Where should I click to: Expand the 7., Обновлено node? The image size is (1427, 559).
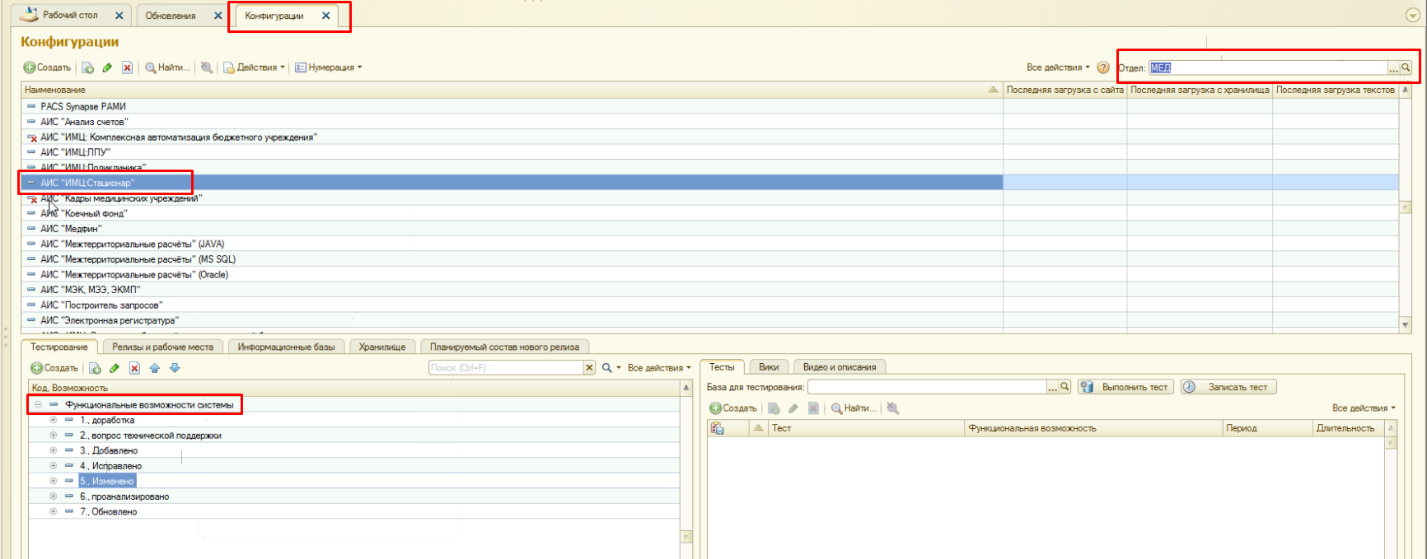pos(53,512)
